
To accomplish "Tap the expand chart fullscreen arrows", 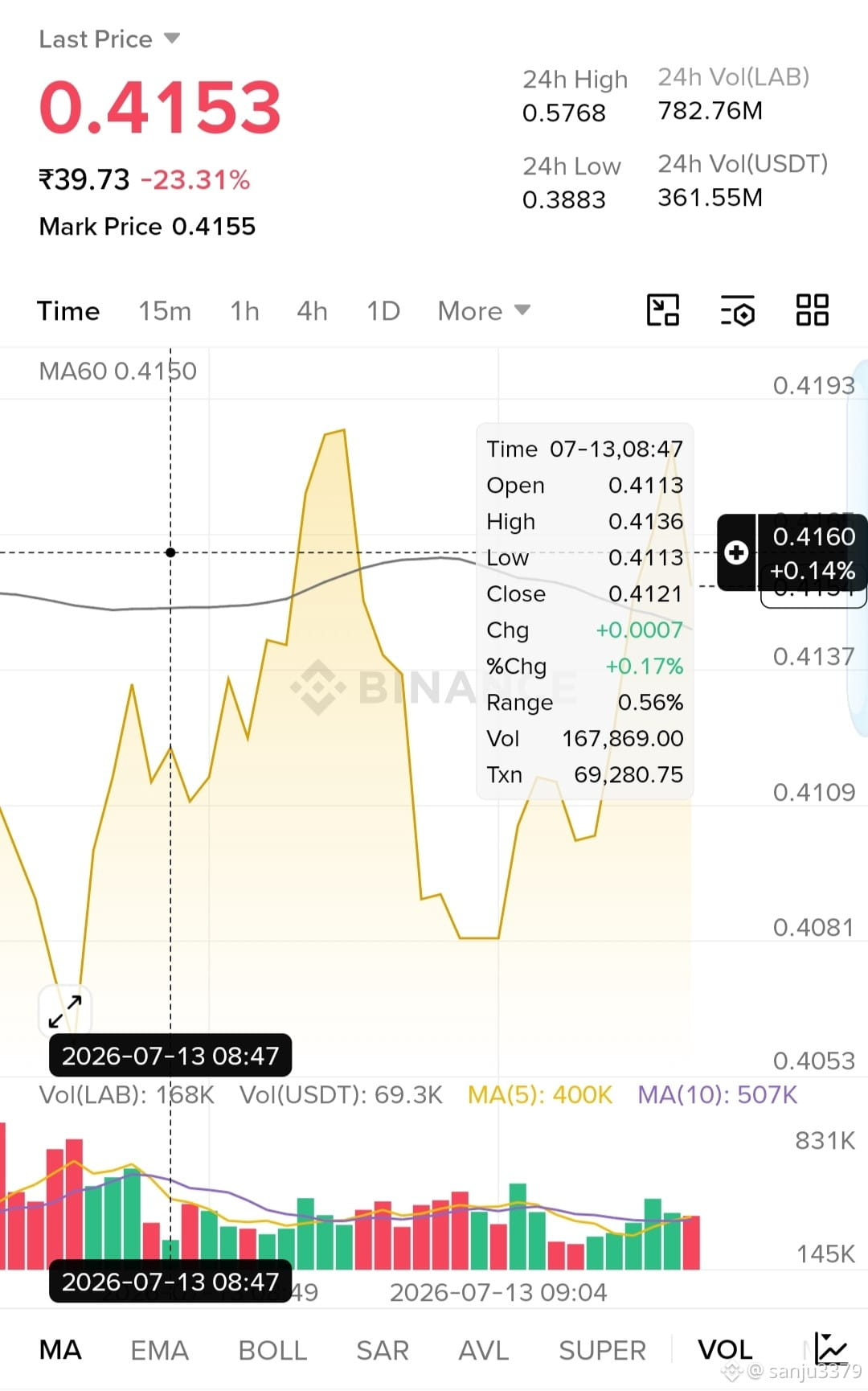I will [65, 1011].
